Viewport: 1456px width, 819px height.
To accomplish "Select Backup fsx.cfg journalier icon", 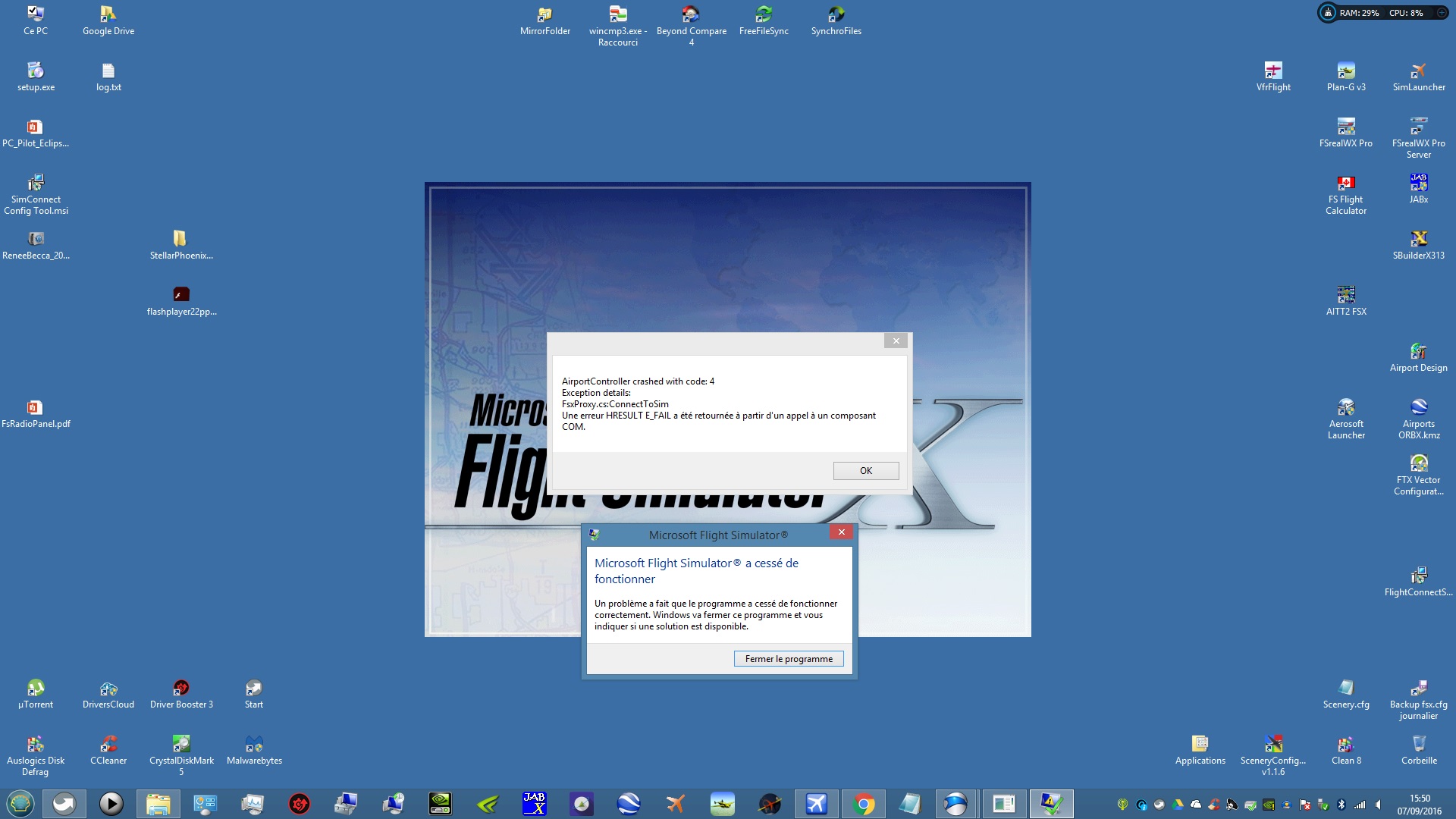I will click(x=1419, y=700).
